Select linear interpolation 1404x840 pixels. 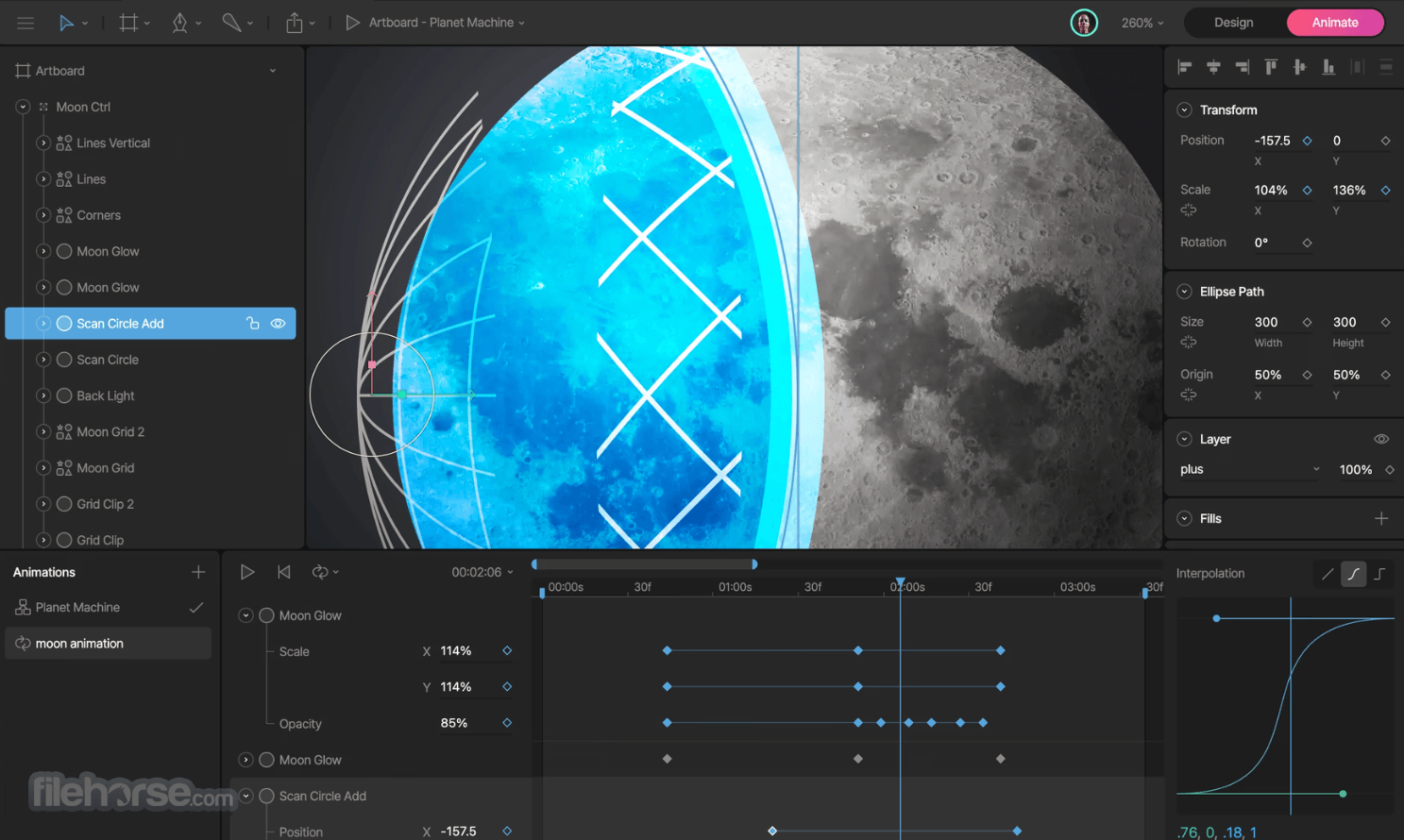[x=1327, y=574]
